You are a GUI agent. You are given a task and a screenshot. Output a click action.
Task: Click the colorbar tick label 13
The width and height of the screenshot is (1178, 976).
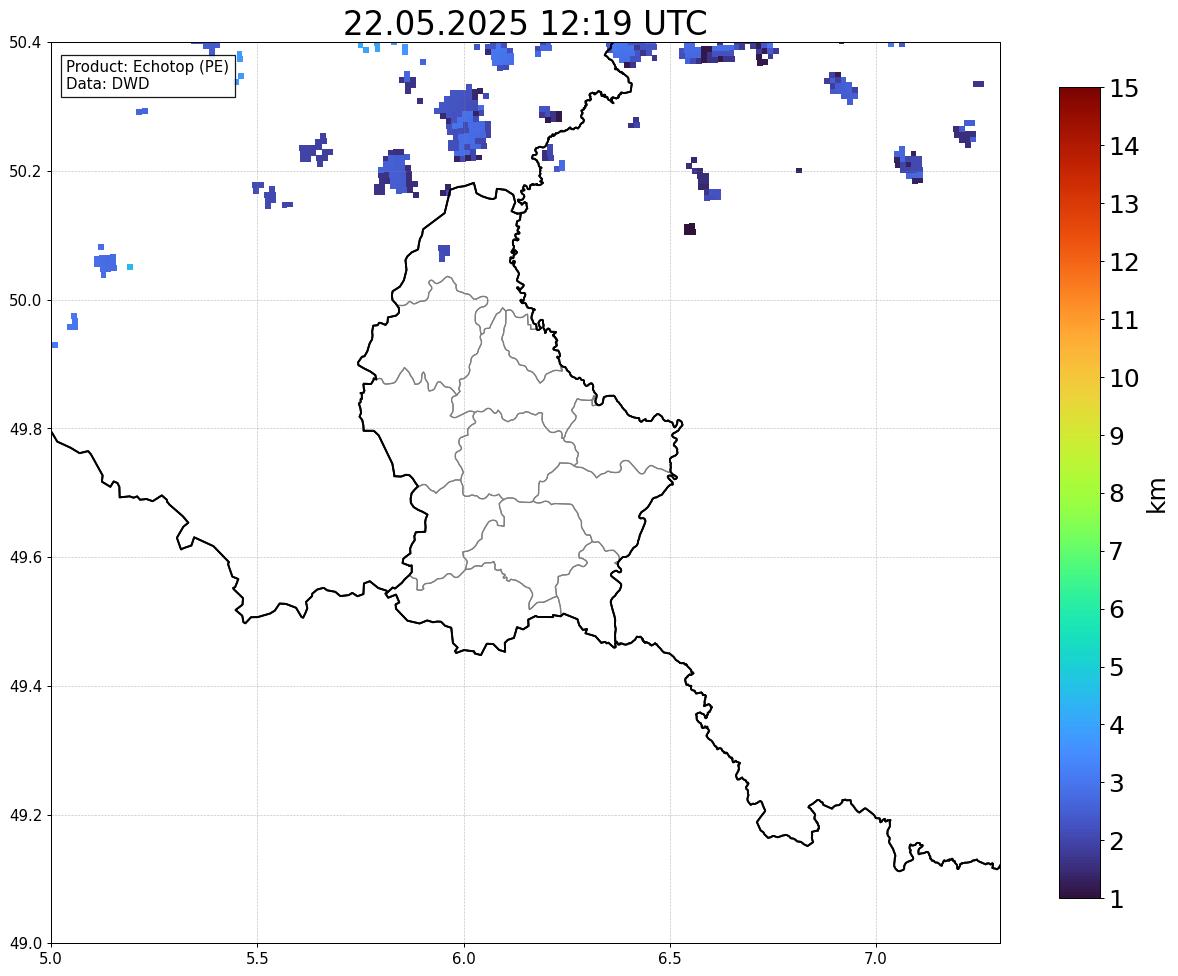pos(1124,204)
